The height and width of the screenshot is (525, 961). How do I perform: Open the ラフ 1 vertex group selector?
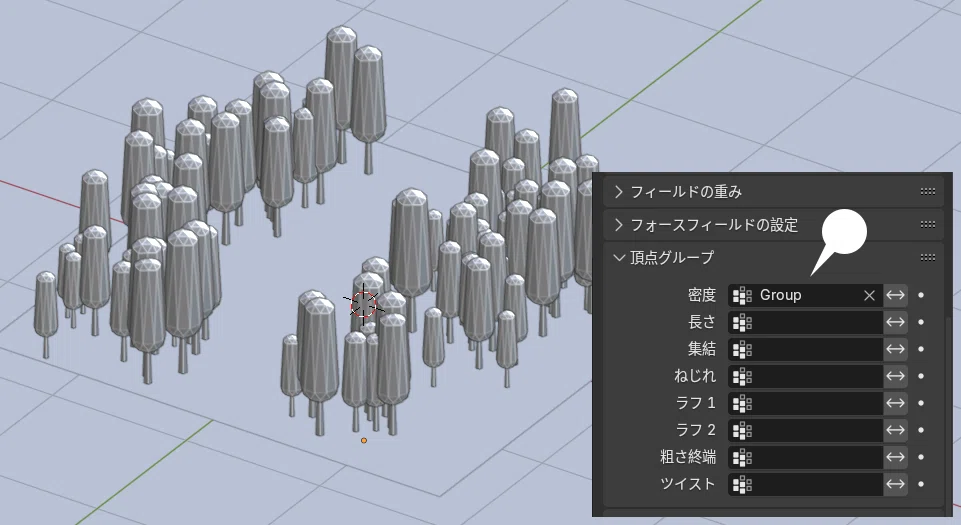click(805, 403)
